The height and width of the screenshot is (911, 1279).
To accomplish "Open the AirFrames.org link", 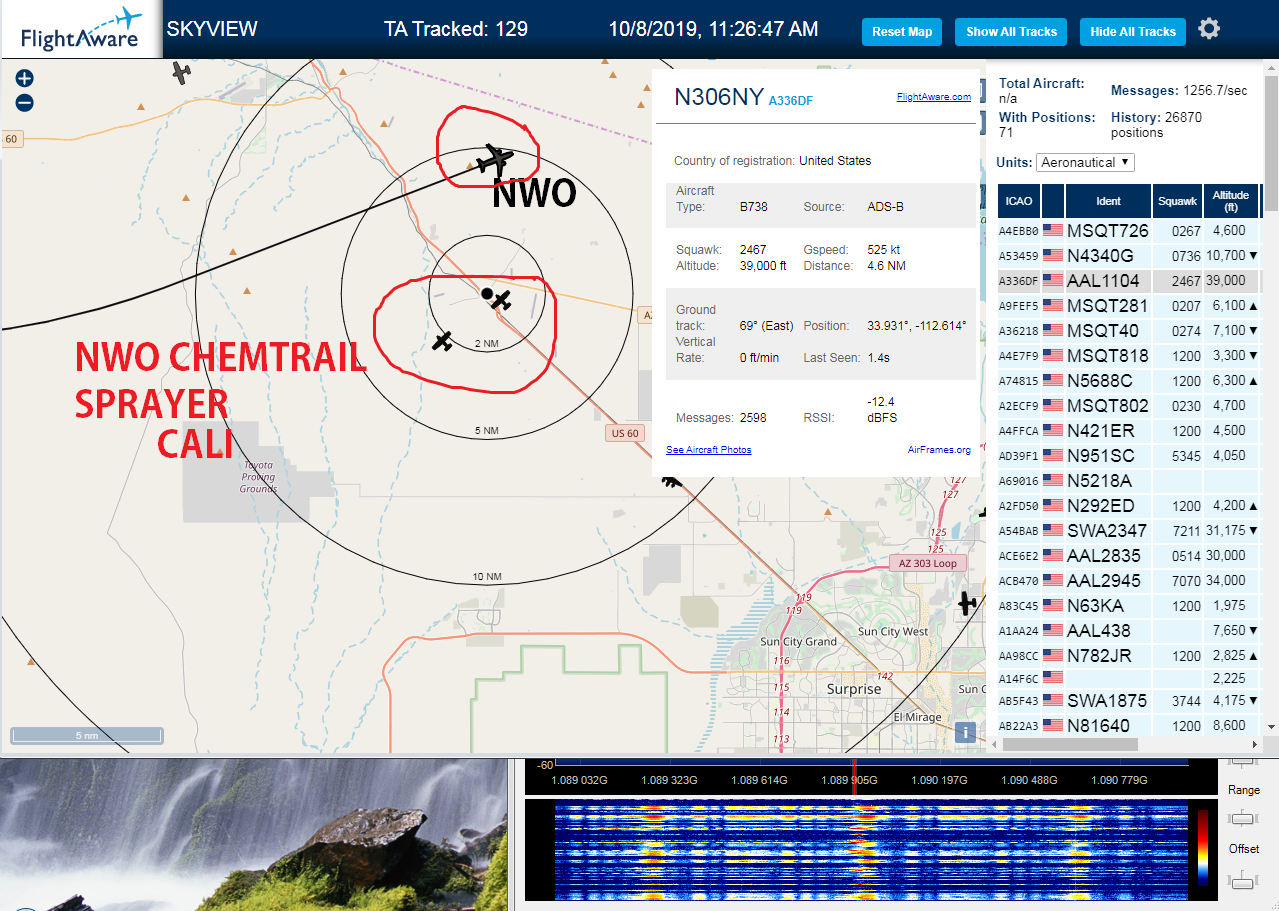I will 939,450.
